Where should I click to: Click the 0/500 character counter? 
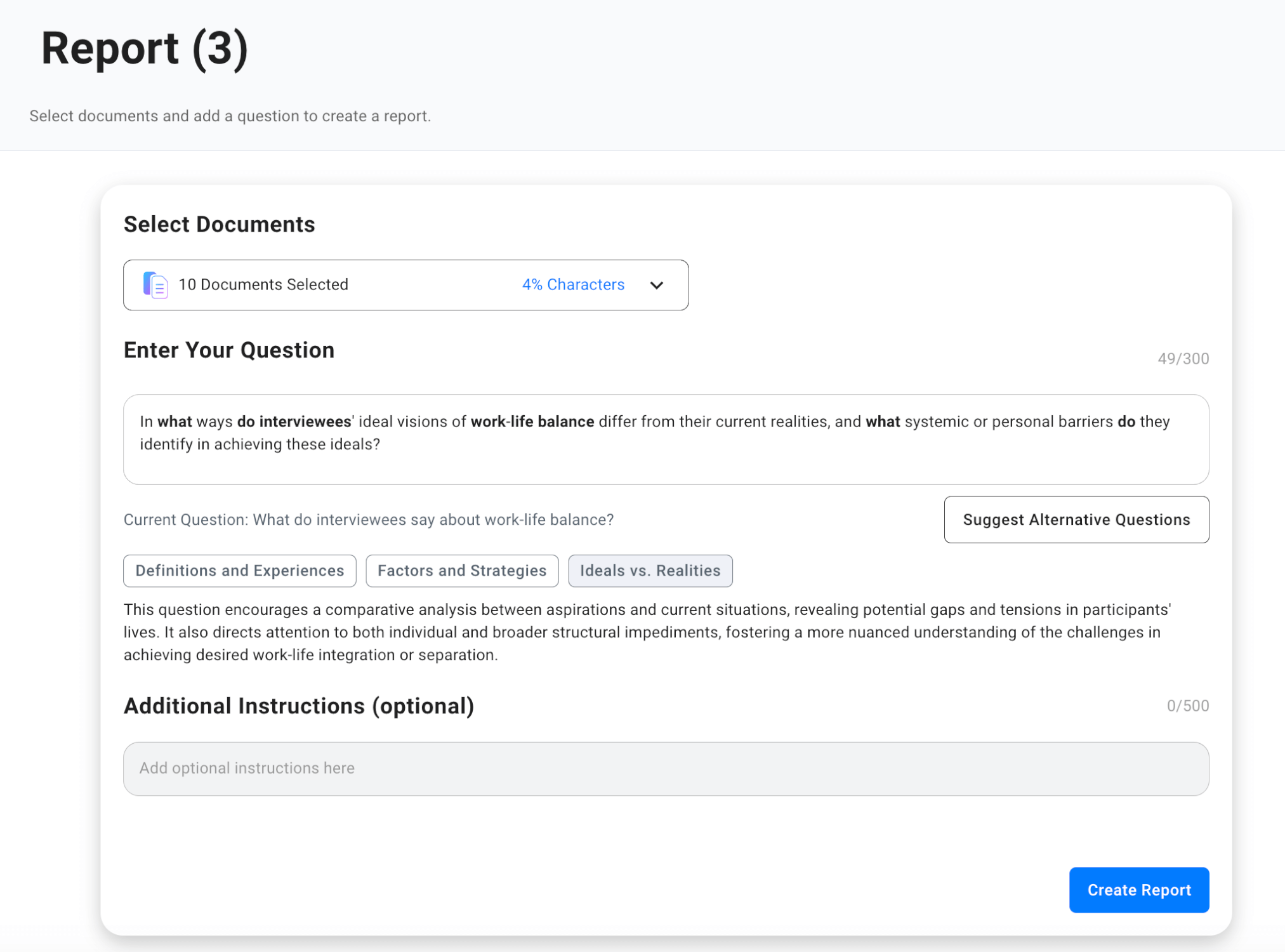coord(1187,706)
